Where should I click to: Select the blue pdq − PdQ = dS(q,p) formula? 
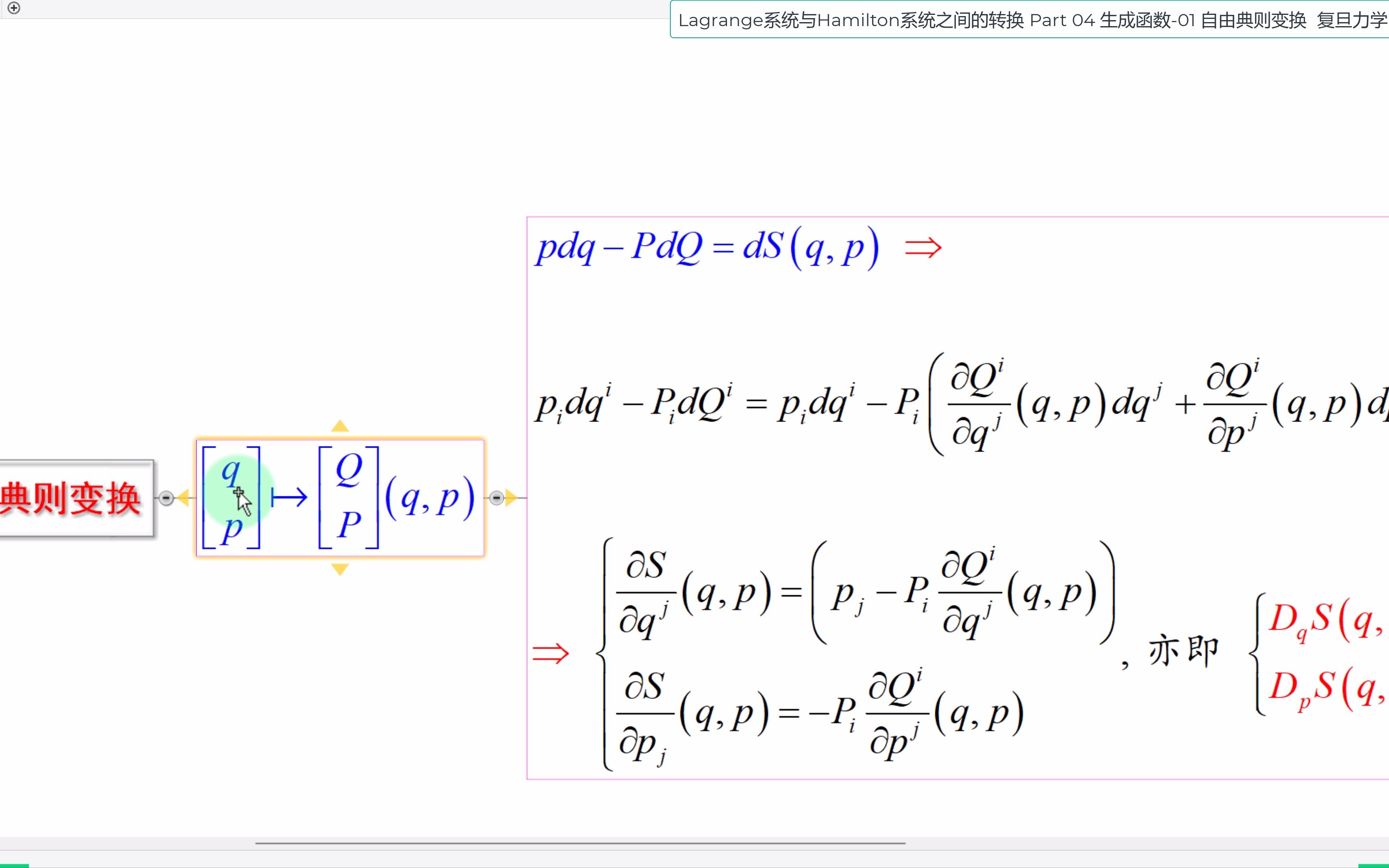(706, 248)
